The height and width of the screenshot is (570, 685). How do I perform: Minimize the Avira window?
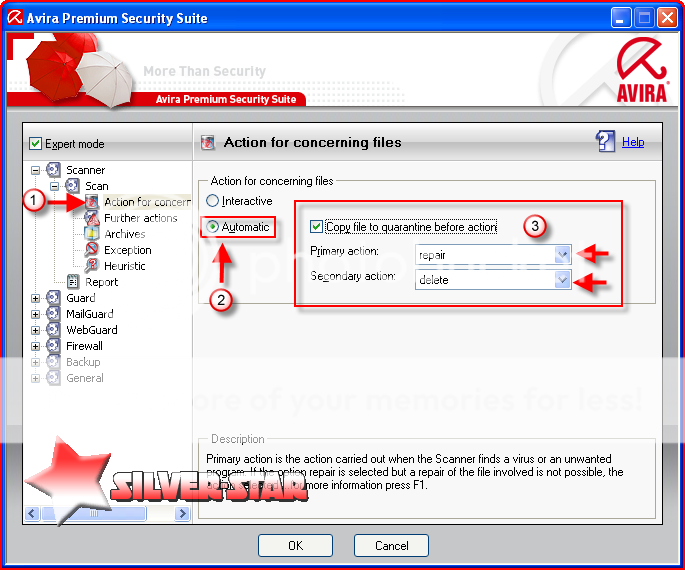coord(620,17)
